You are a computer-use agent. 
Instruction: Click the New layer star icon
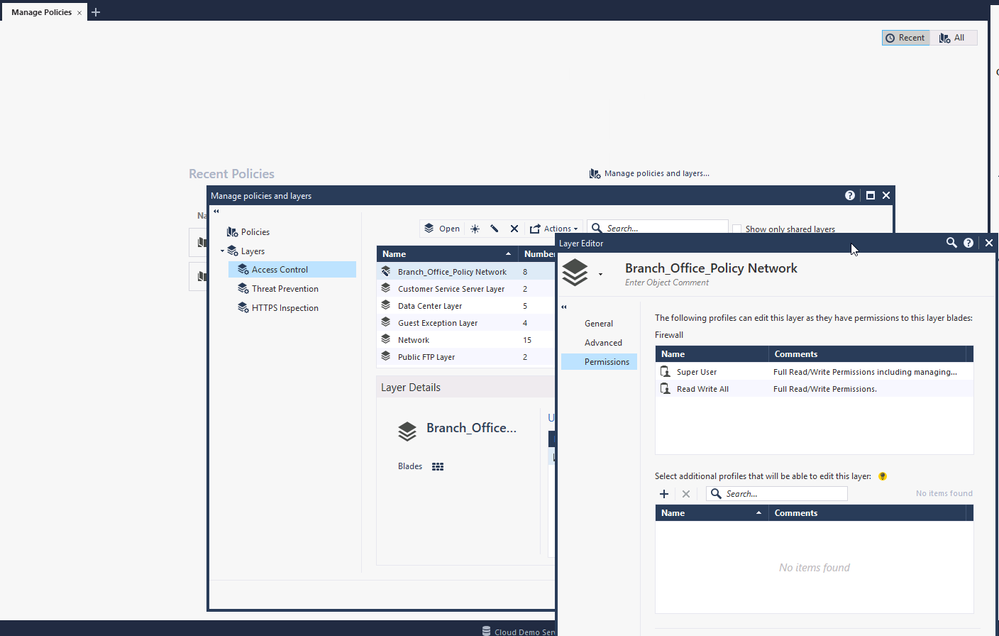click(475, 229)
